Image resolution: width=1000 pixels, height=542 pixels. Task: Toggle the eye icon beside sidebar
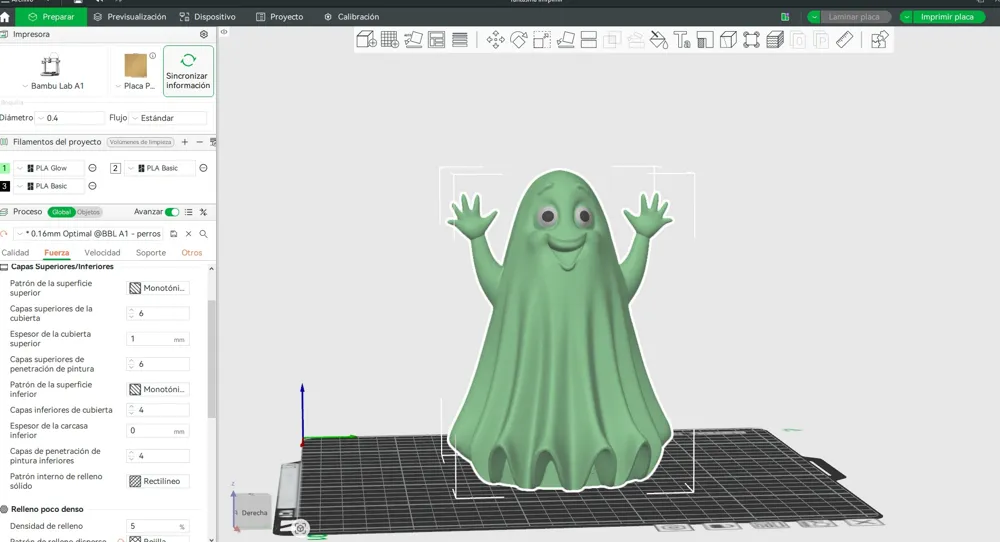click(224, 32)
